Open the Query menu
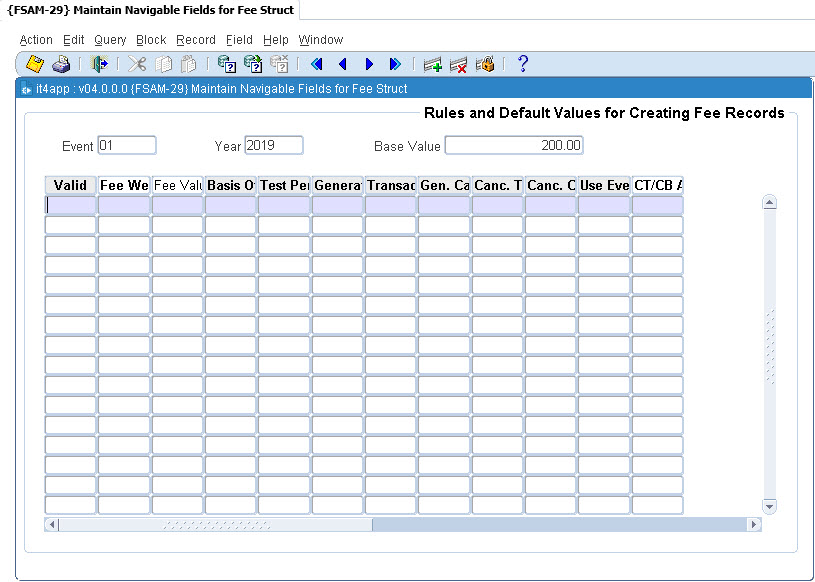The width and height of the screenshot is (815, 582). [x=110, y=40]
